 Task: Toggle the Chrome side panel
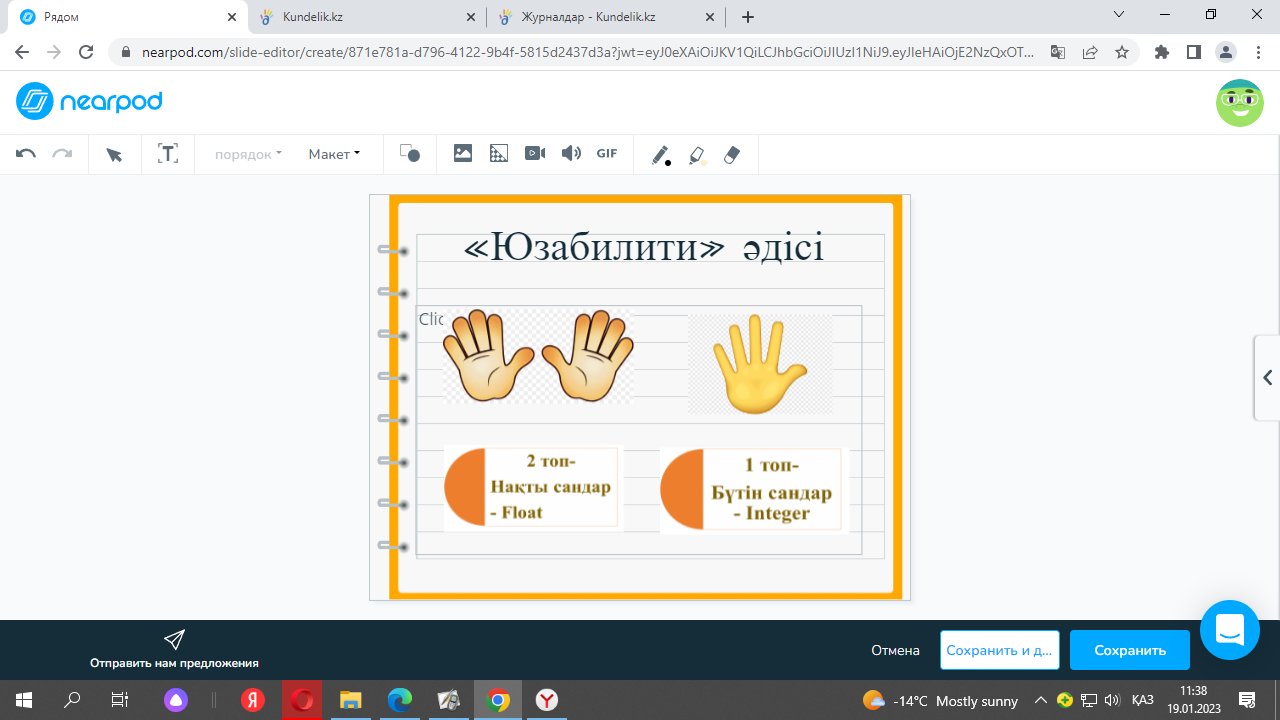pyautogui.click(x=1194, y=53)
